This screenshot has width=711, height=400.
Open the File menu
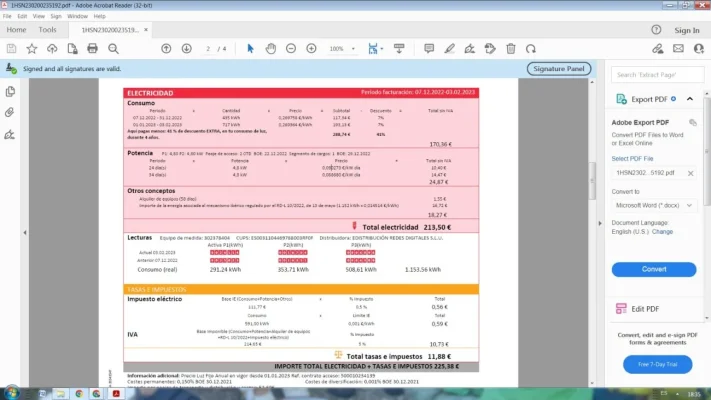coord(7,16)
